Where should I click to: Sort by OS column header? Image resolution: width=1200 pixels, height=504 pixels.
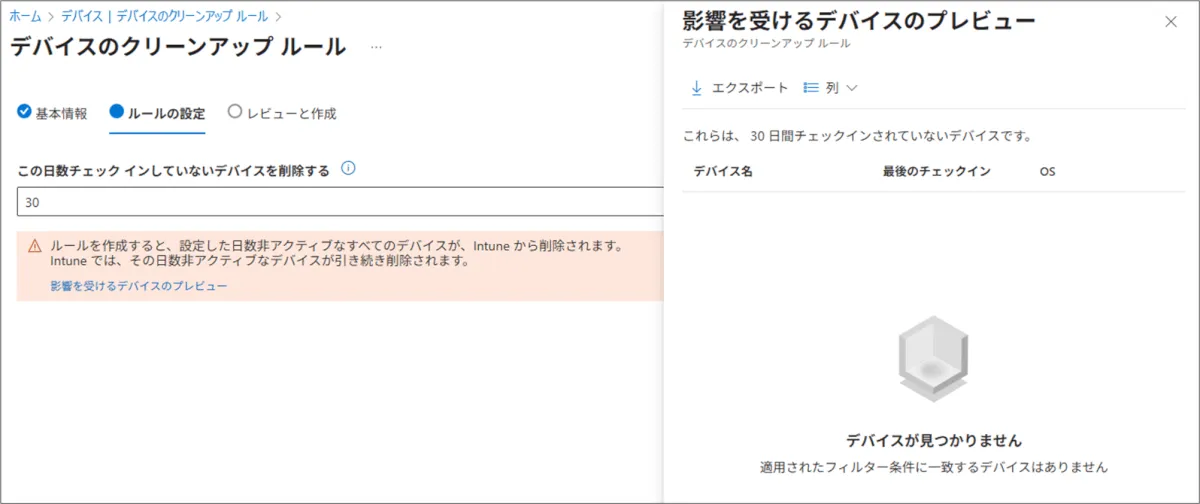(x=1047, y=172)
